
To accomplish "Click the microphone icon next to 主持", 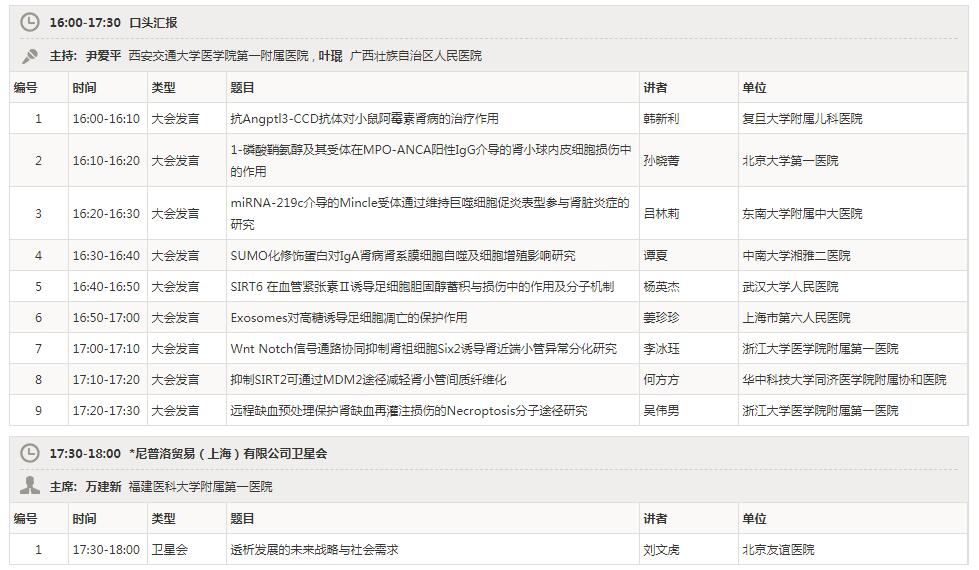I will [x=29, y=56].
